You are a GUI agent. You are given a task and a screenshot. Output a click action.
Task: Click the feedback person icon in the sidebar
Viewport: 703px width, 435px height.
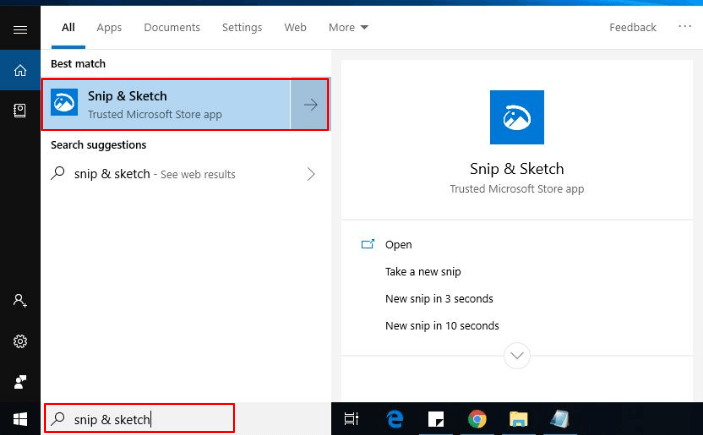coord(20,381)
